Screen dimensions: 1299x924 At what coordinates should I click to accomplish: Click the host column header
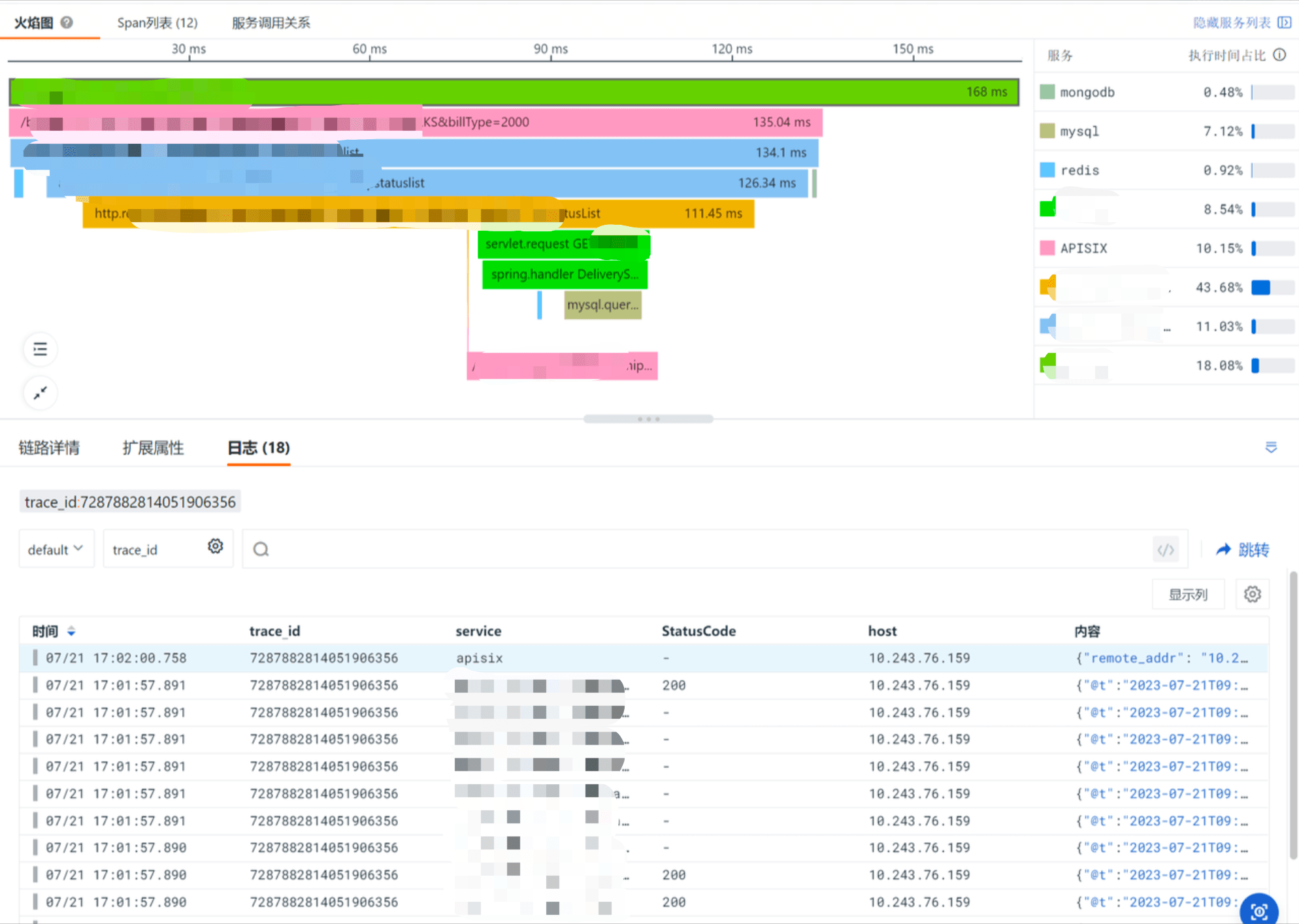882,631
